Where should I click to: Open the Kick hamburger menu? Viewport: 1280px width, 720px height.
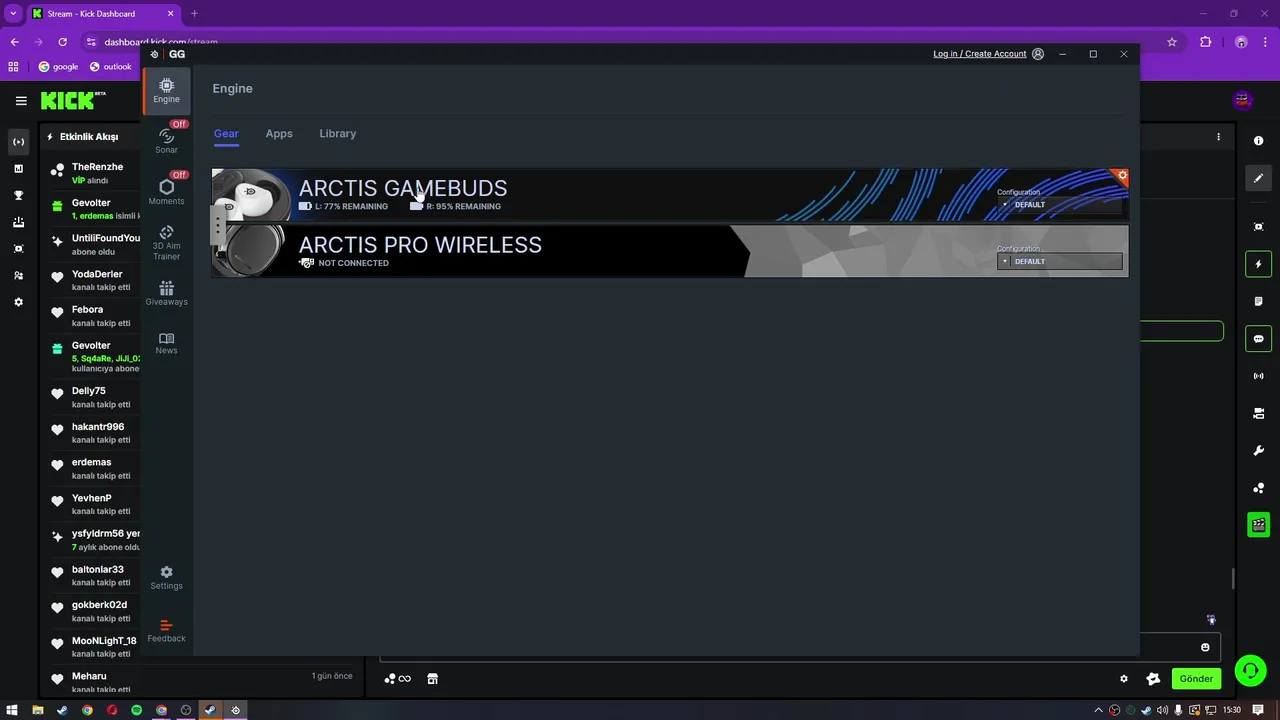coord(21,101)
